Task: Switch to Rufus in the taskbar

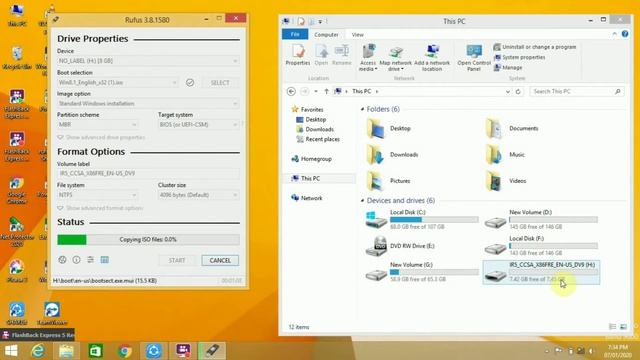Action: [212, 351]
